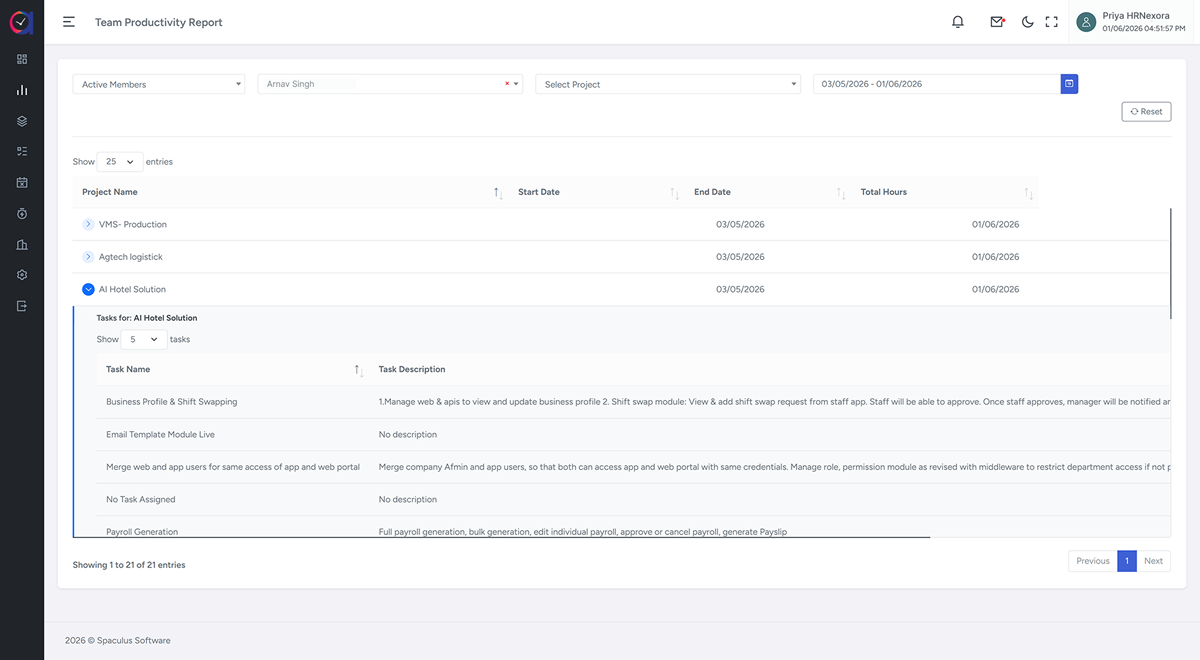Select the Business Profile & Shift Swapping task

pyautogui.click(x=172, y=402)
